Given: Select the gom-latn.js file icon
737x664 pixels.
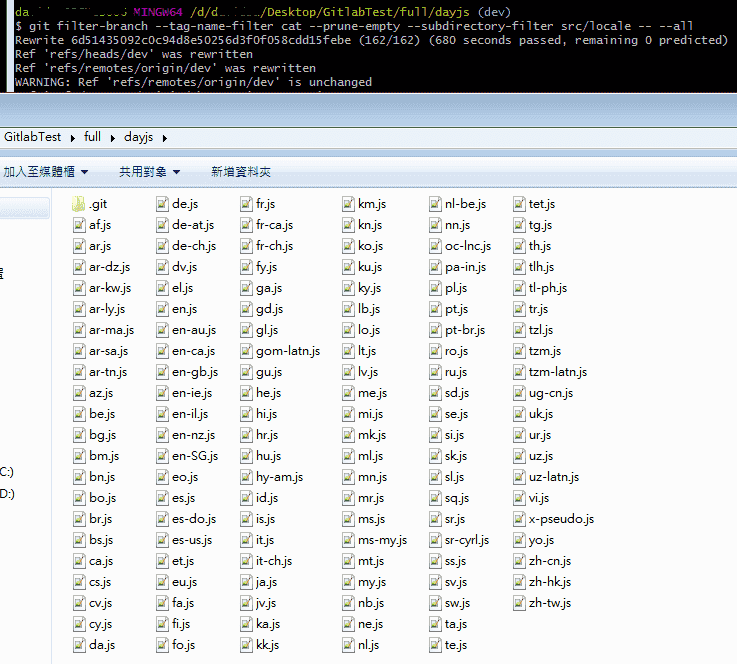Looking at the screenshot, I should (247, 351).
